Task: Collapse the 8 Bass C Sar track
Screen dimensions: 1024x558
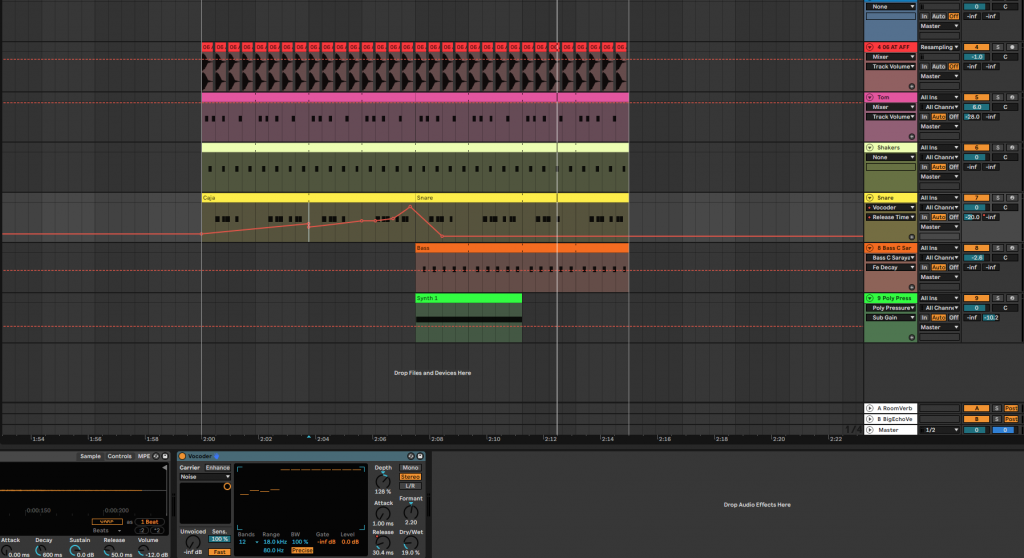Action: pos(869,248)
